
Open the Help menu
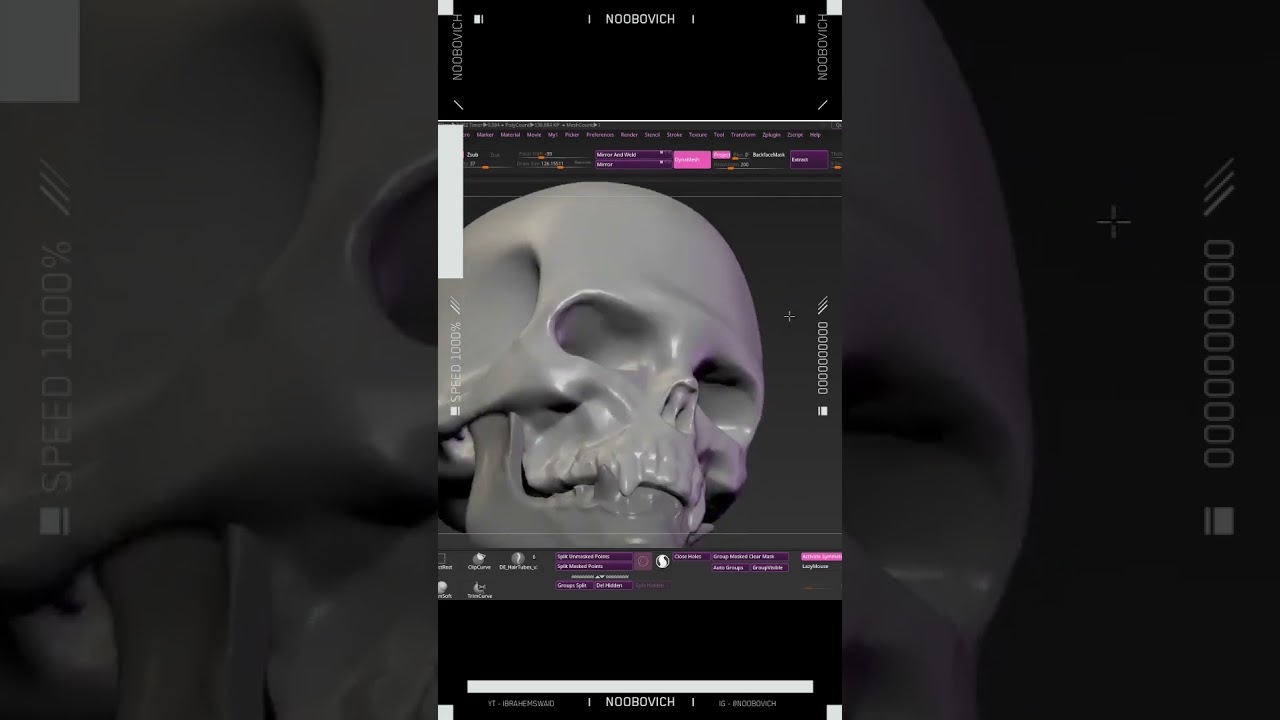click(815, 134)
